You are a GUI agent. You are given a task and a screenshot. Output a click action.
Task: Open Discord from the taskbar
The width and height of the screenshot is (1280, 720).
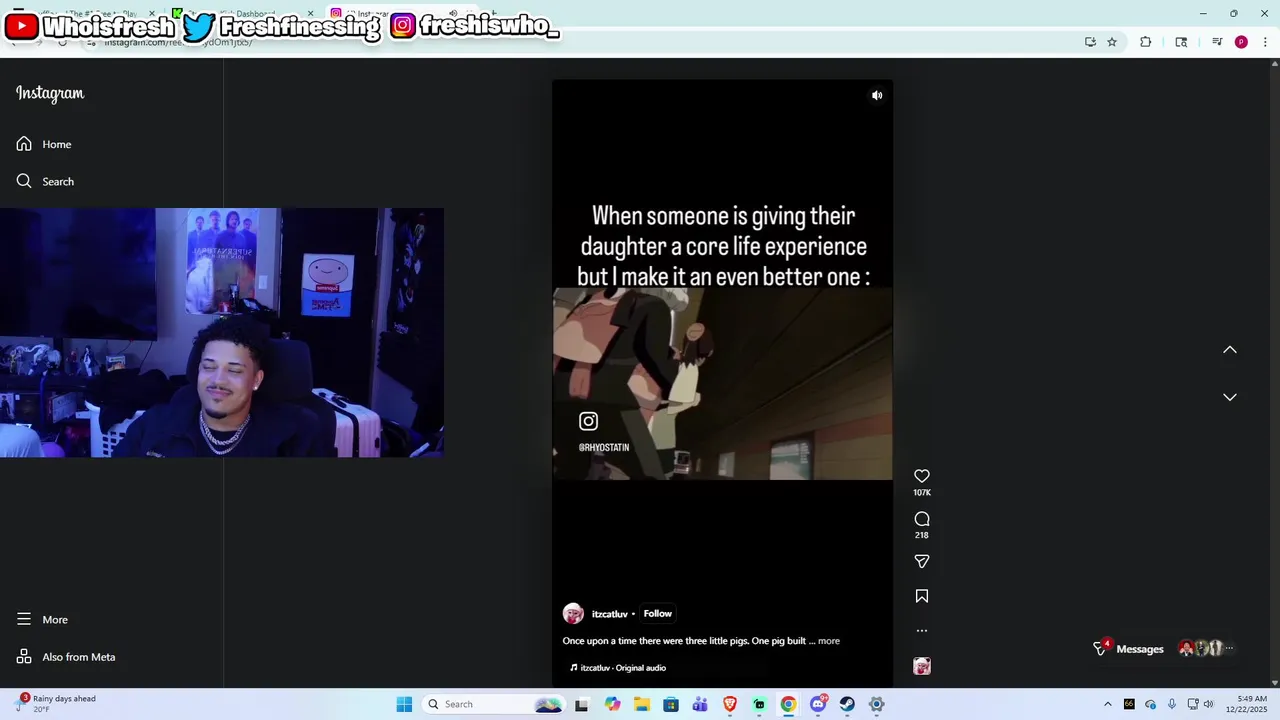point(818,704)
